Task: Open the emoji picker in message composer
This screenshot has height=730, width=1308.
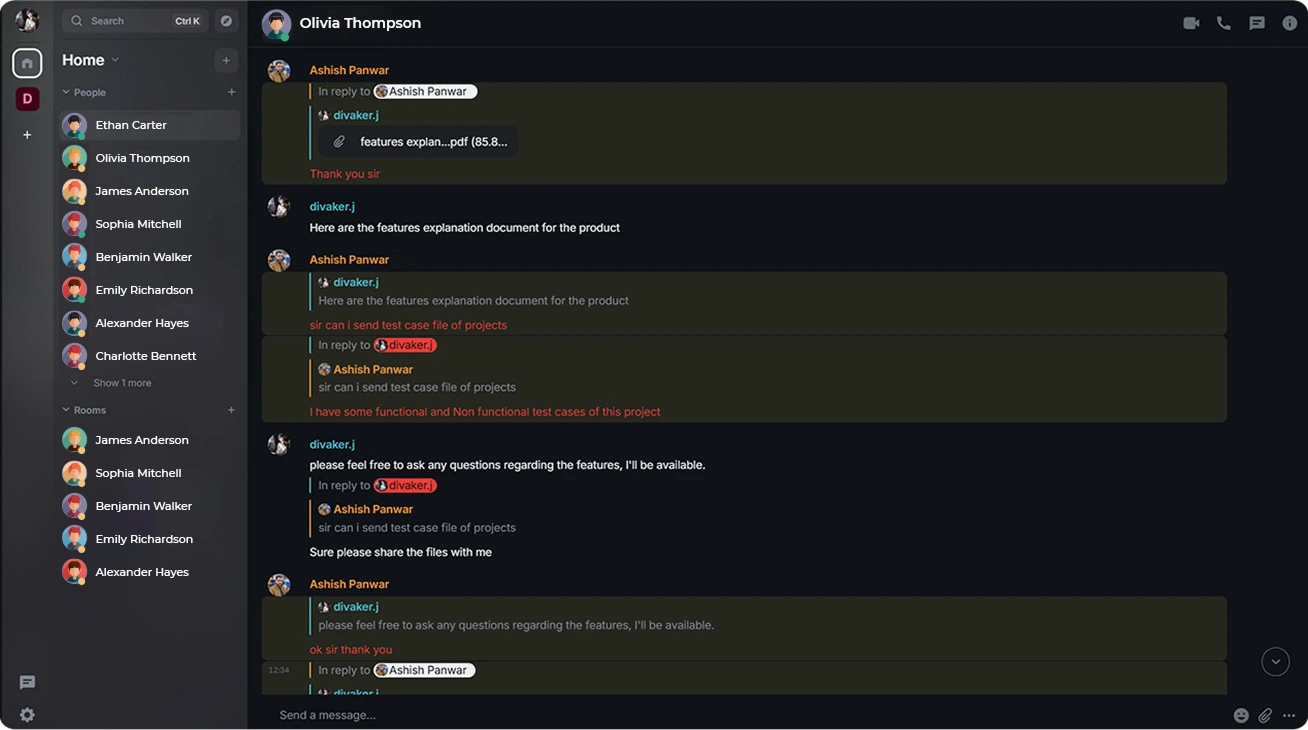Action: tap(1241, 715)
